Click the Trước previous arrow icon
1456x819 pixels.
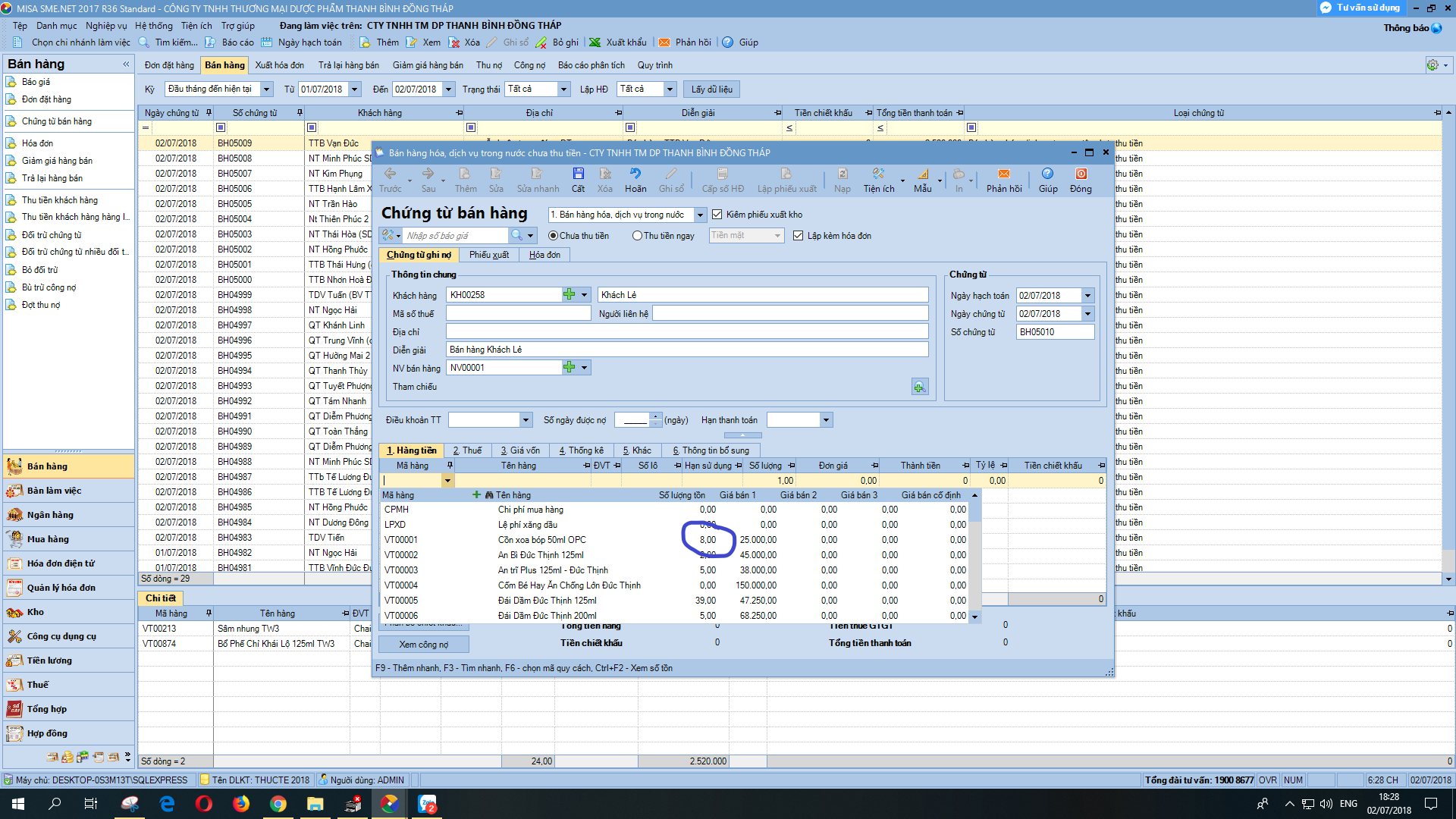coord(390,174)
